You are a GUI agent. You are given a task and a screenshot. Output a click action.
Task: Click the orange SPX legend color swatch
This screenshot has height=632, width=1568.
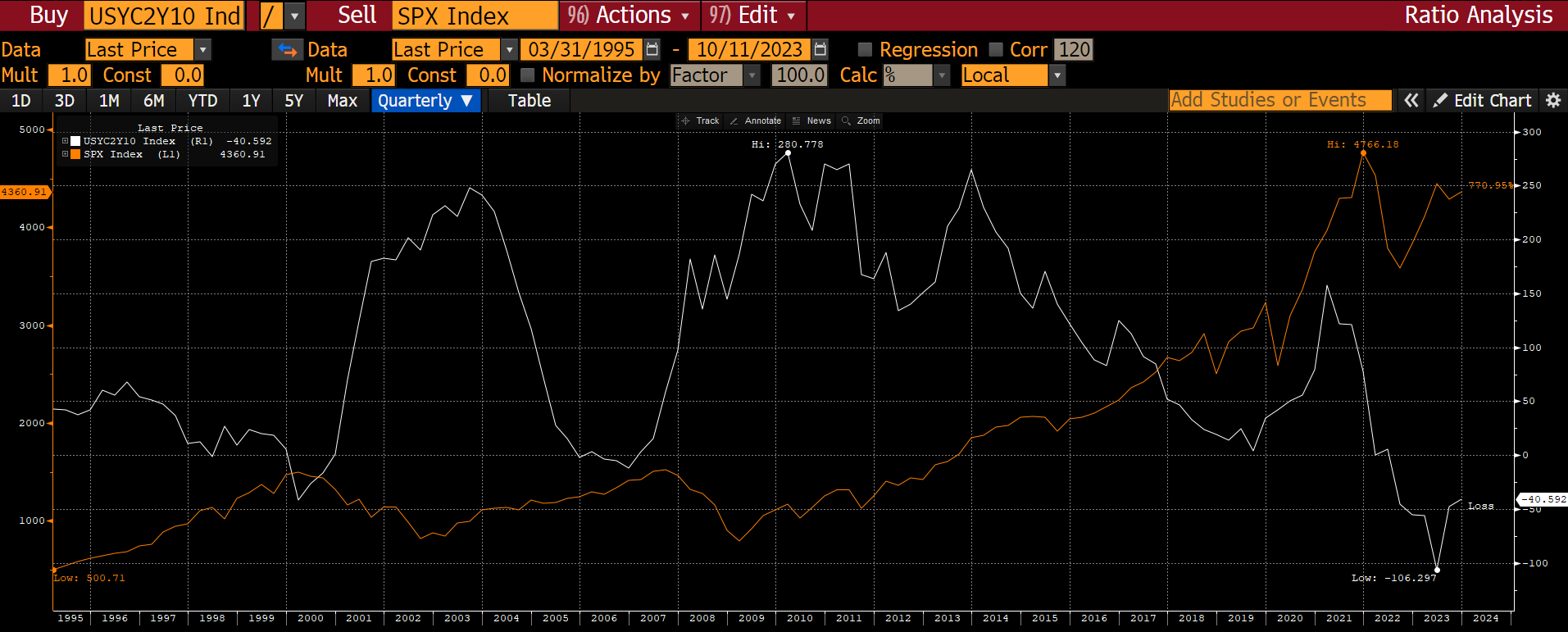pos(75,154)
